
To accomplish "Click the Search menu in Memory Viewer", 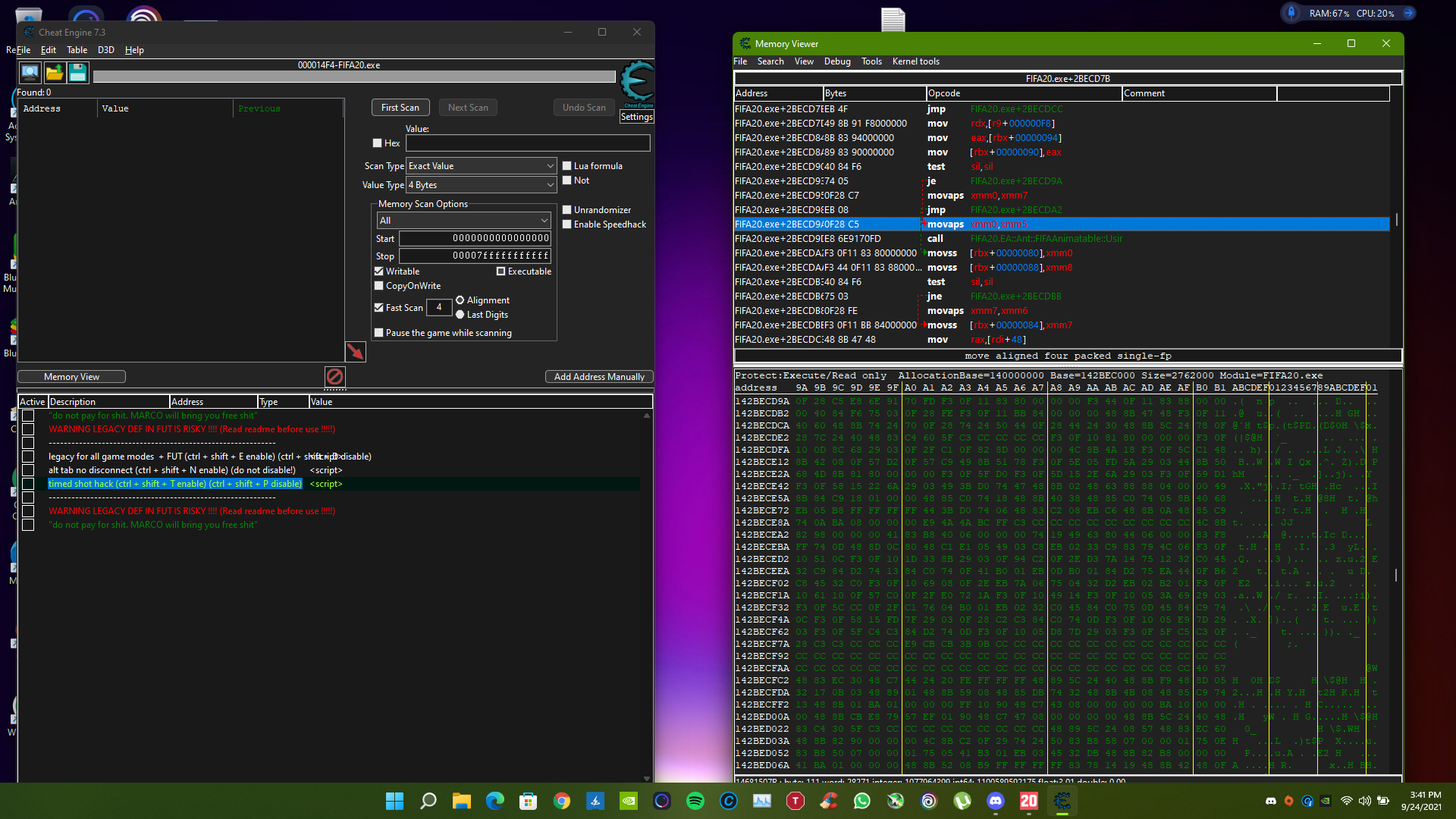I will [770, 61].
